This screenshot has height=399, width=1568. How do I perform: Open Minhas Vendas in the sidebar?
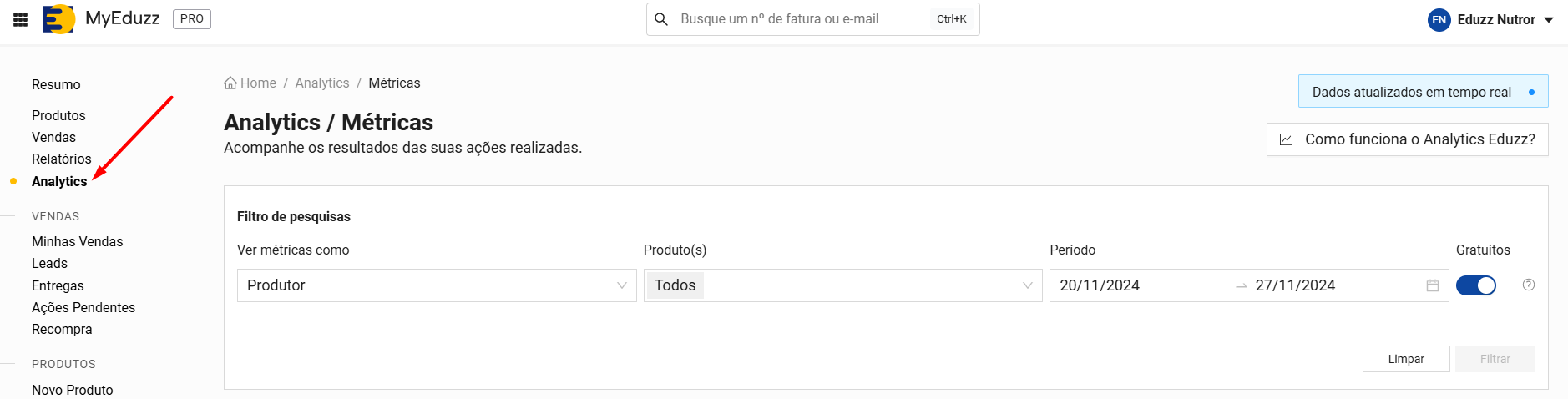78,242
